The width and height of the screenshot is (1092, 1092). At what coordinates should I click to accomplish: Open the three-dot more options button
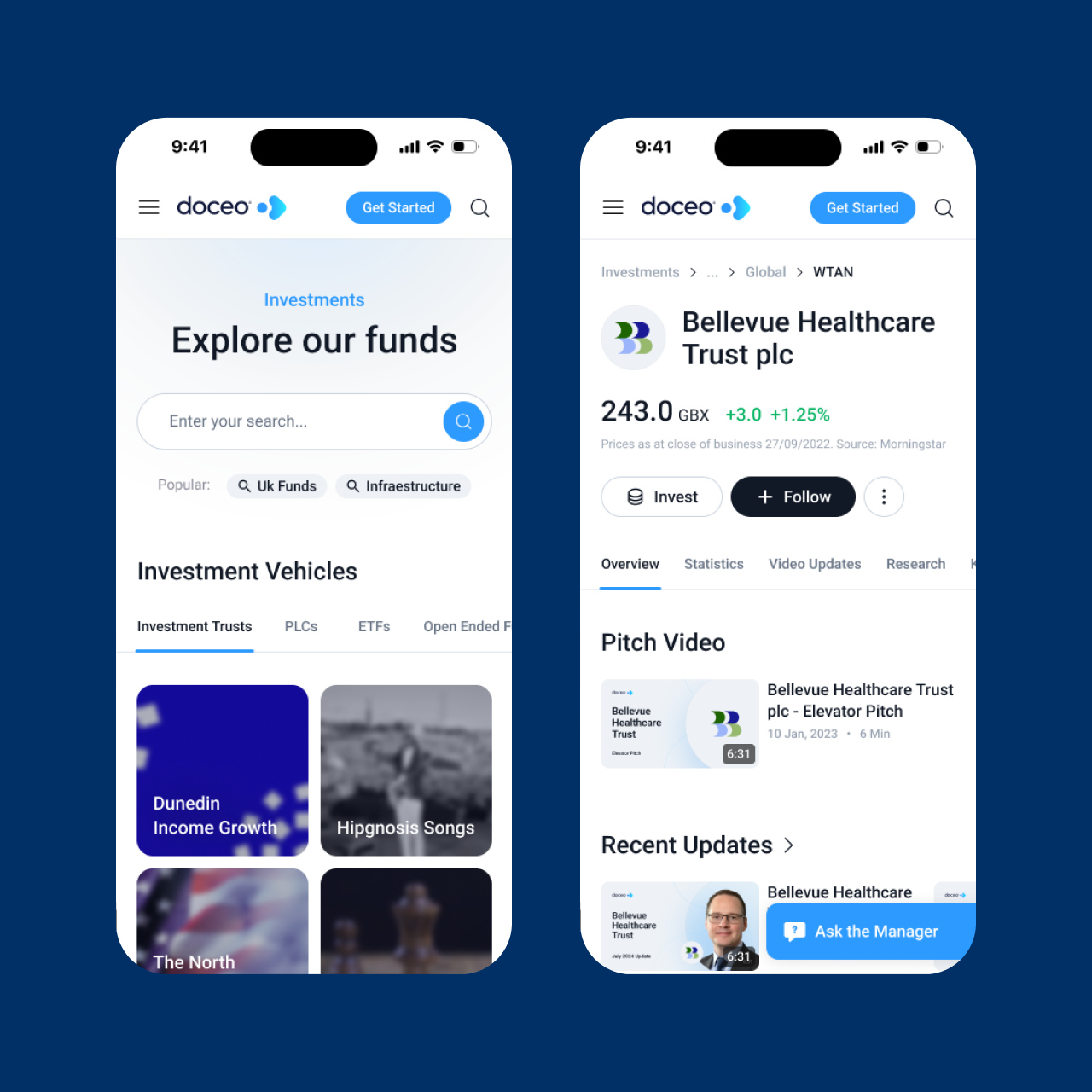click(884, 497)
